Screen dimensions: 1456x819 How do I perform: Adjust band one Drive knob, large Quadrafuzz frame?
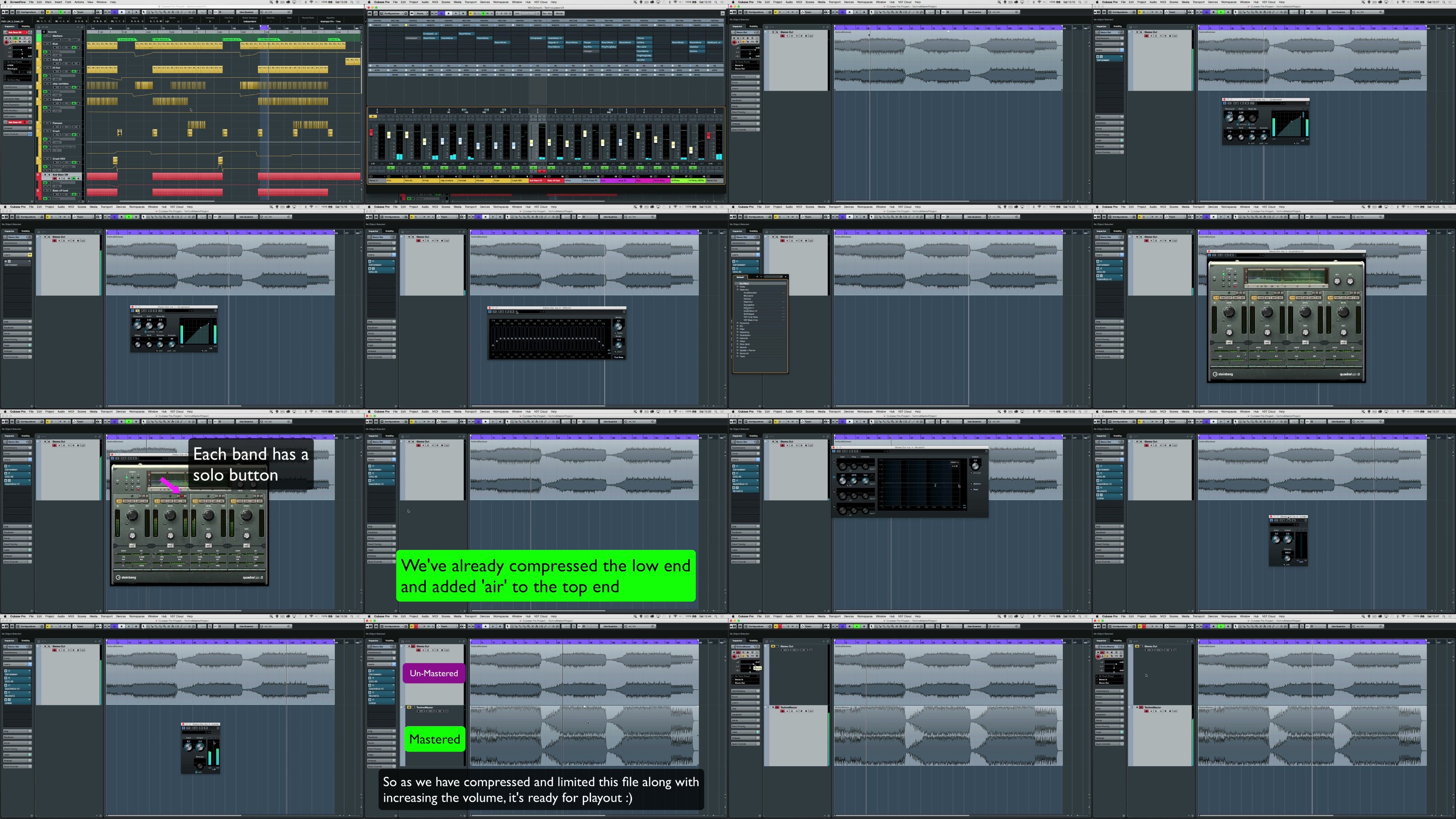click(x=1229, y=312)
